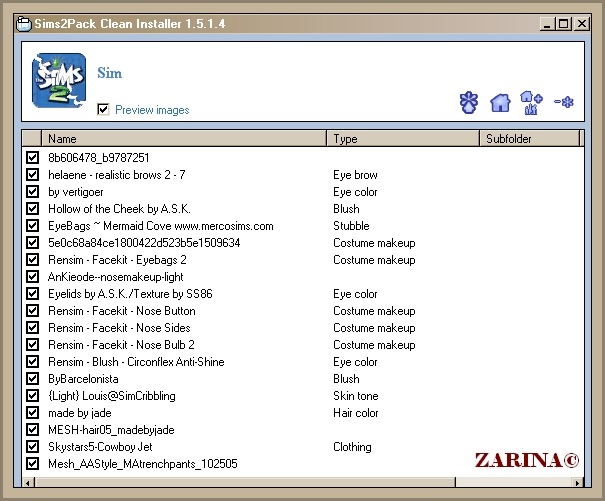Image resolution: width=605 pixels, height=501 pixels.
Task: Maximize the Clean Installer window
Action: tap(563, 24)
